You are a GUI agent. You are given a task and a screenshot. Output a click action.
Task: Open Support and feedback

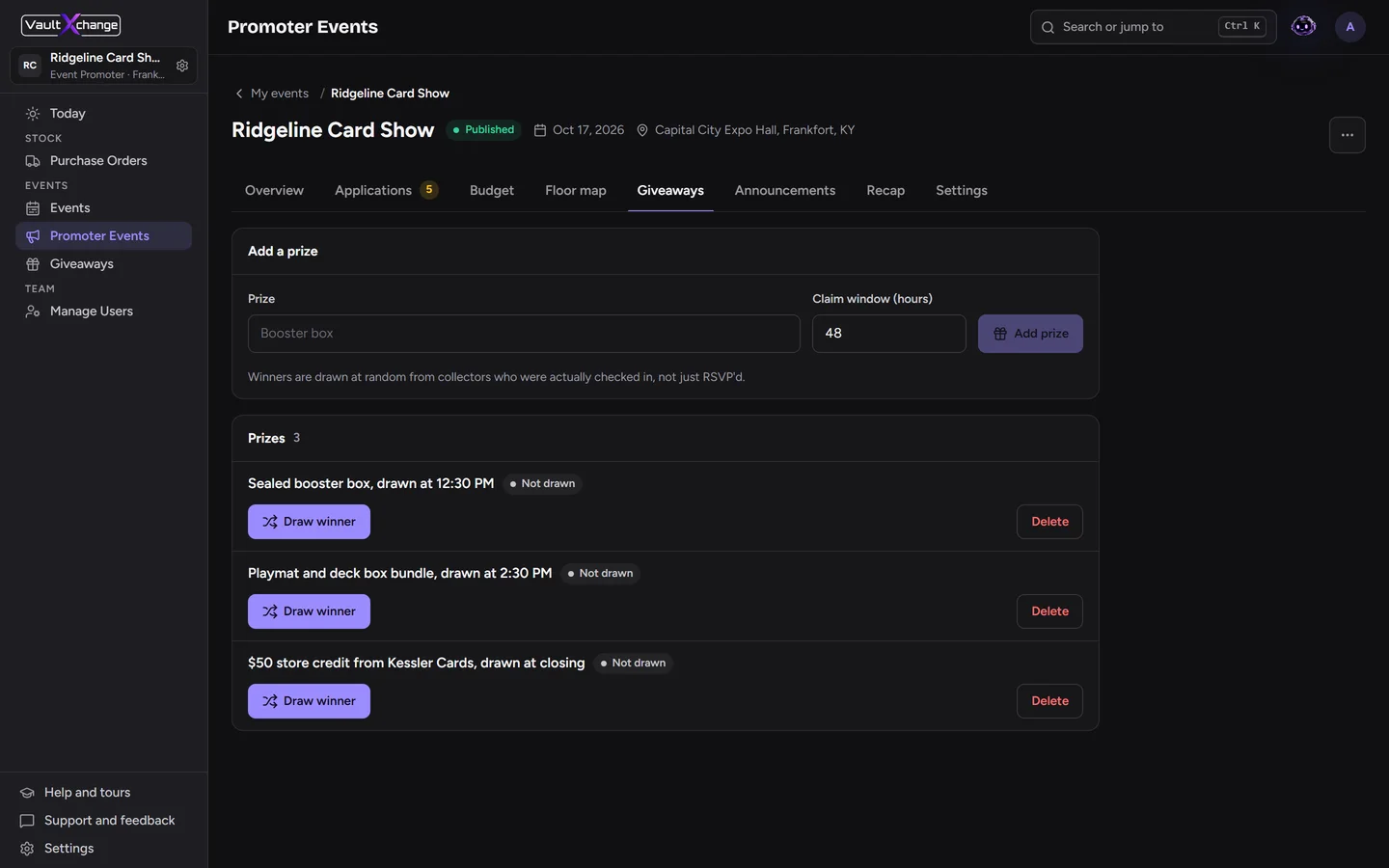coord(103,821)
